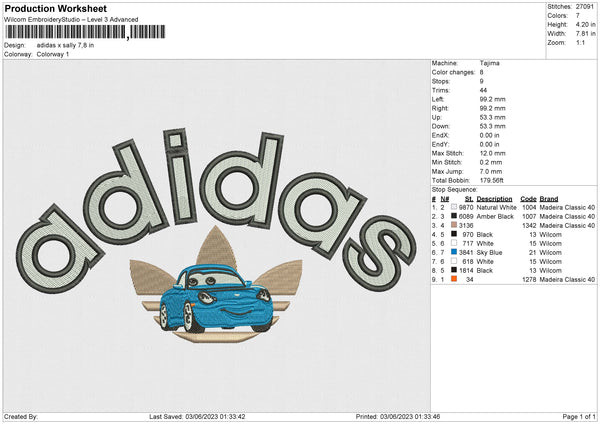
Task: Click the Machine value Tajima
Action: [x=489, y=63]
